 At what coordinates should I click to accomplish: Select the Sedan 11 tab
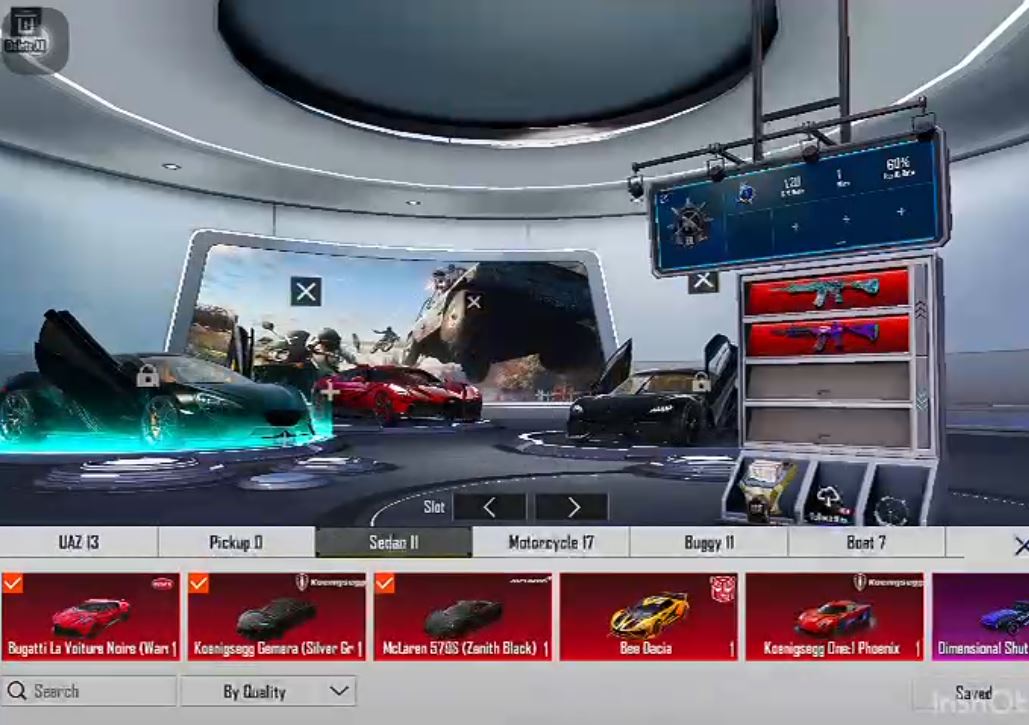(x=394, y=543)
